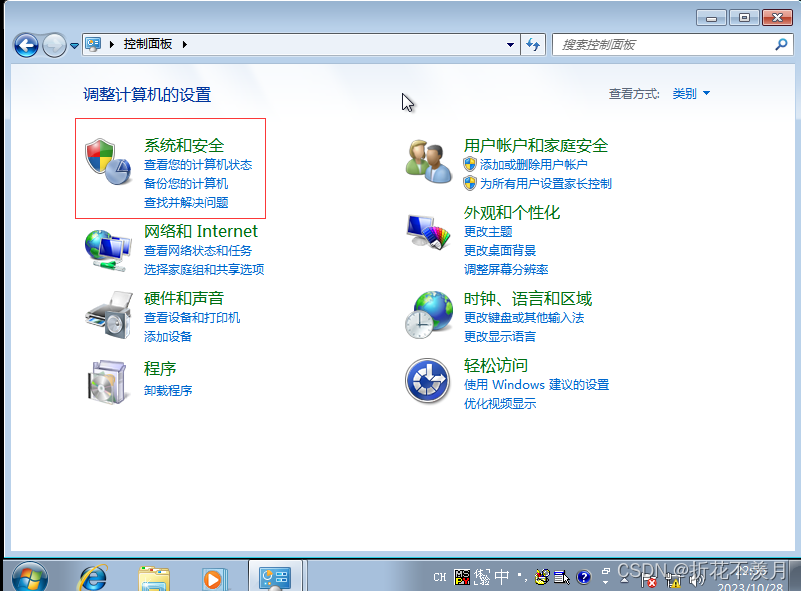The image size is (801, 591).
Task: Click 备份您的计算机 link
Action: pyautogui.click(x=186, y=183)
